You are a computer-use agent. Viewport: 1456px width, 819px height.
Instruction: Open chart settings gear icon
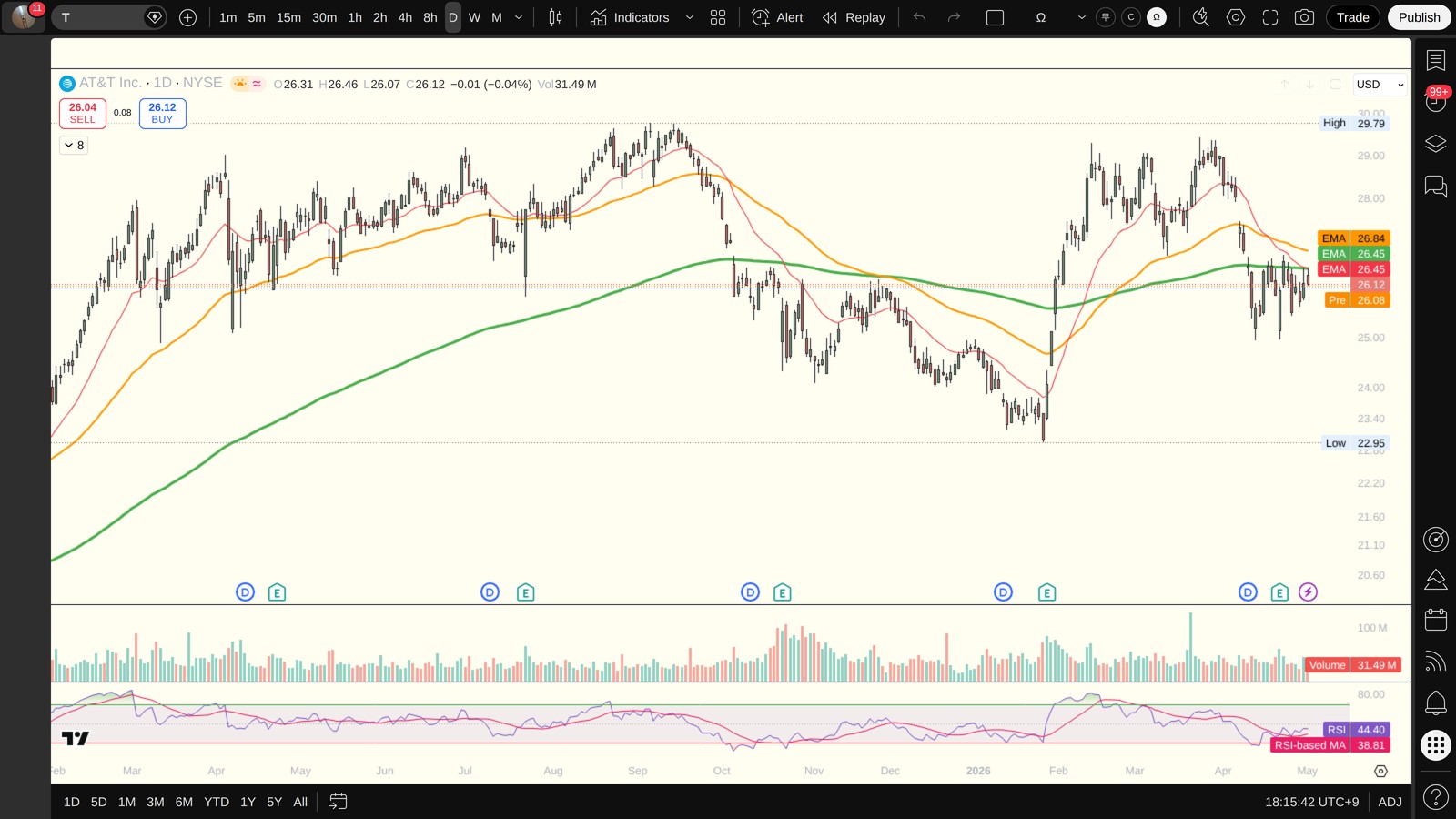(1236, 17)
